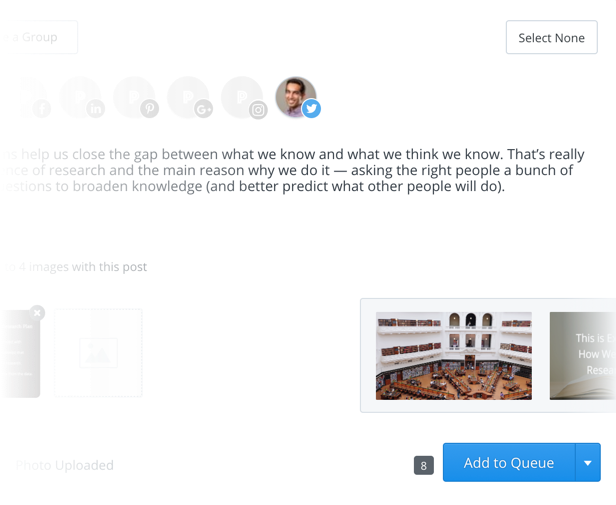The width and height of the screenshot is (616, 505).
Task: Click the blue Twitter bird badge
Action: (311, 108)
